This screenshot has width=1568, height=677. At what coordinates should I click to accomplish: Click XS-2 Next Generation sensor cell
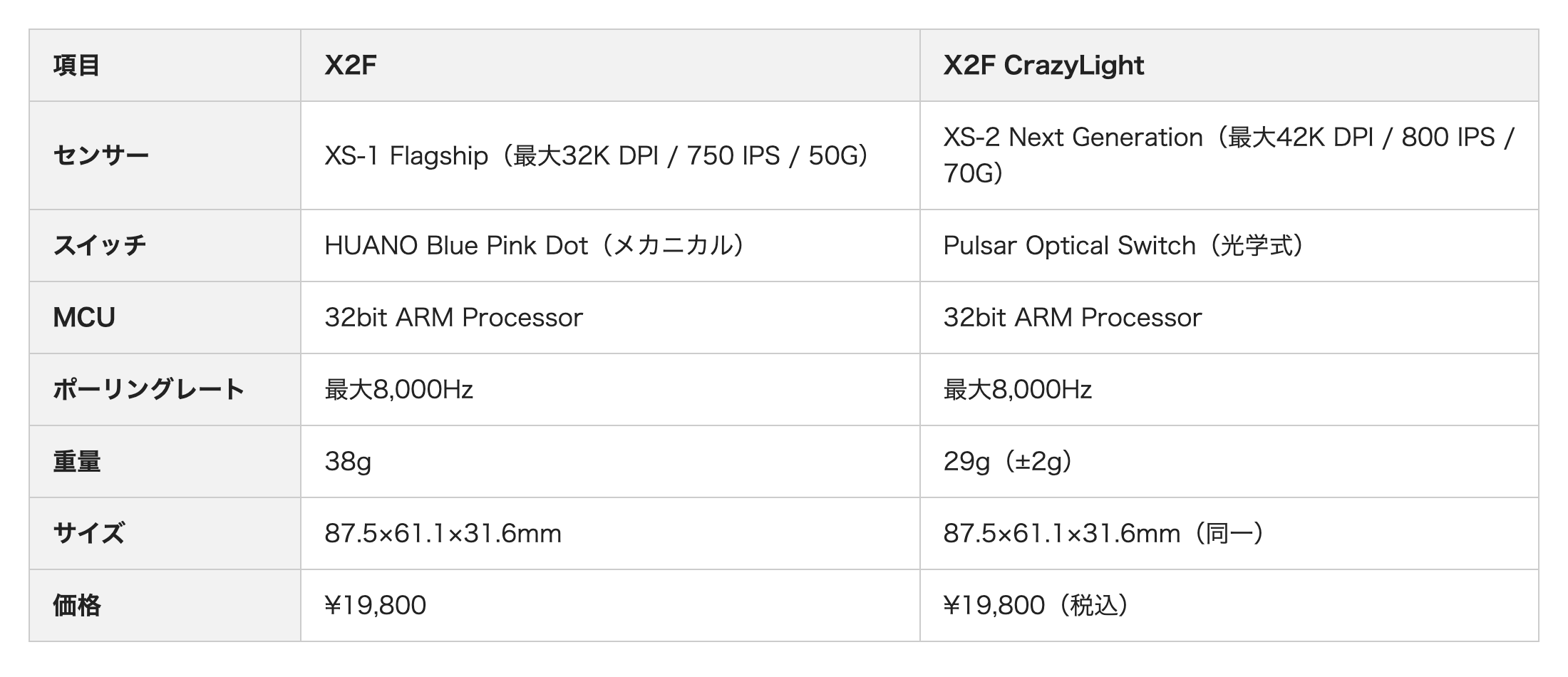[x=1229, y=155]
